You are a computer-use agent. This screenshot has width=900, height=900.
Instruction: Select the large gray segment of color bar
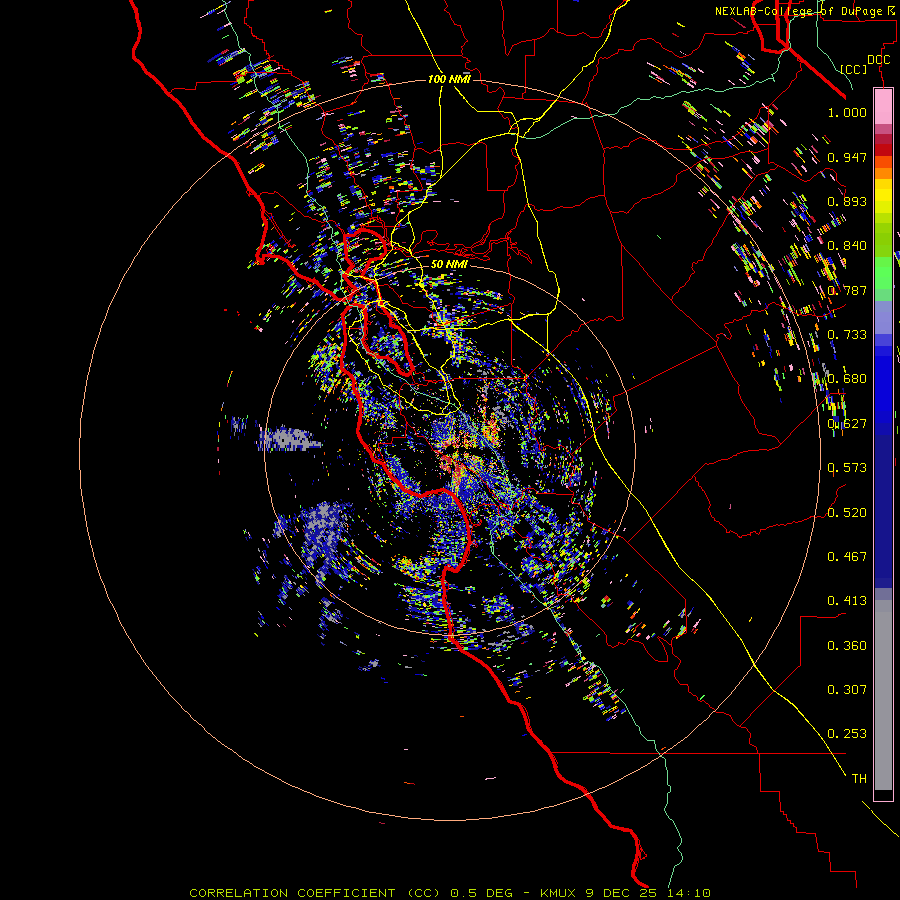[x=883, y=695]
